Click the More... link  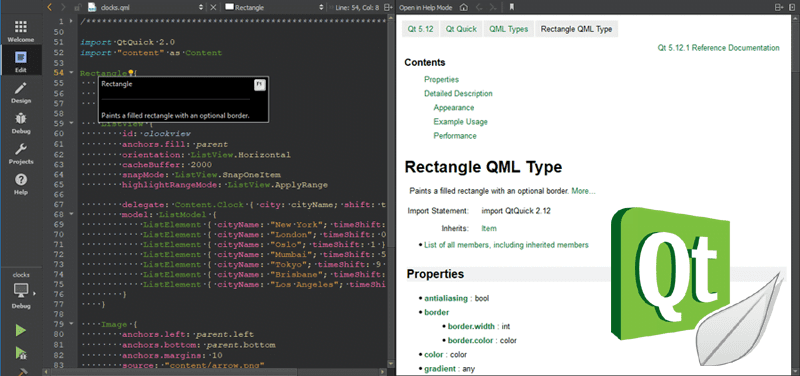coord(583,191)
